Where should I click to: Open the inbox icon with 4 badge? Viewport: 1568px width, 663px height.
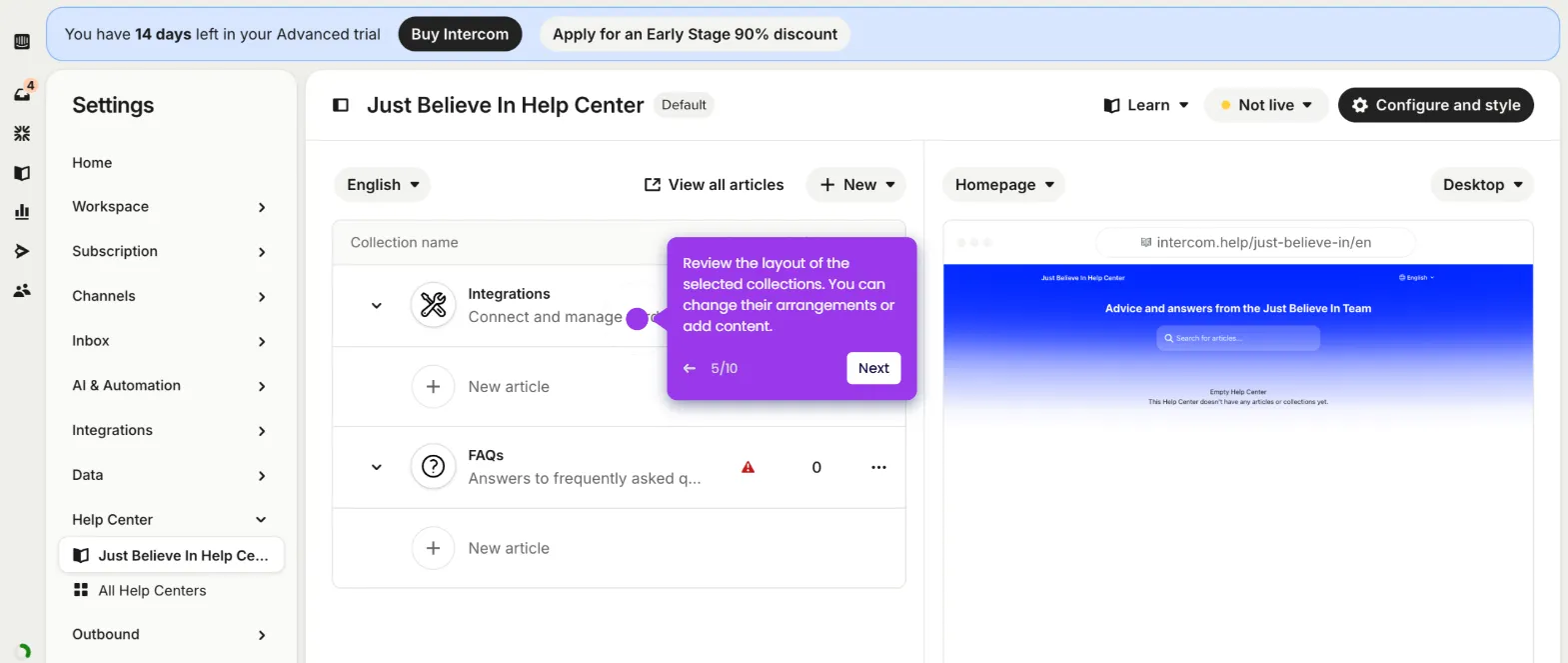coord(23,92)
